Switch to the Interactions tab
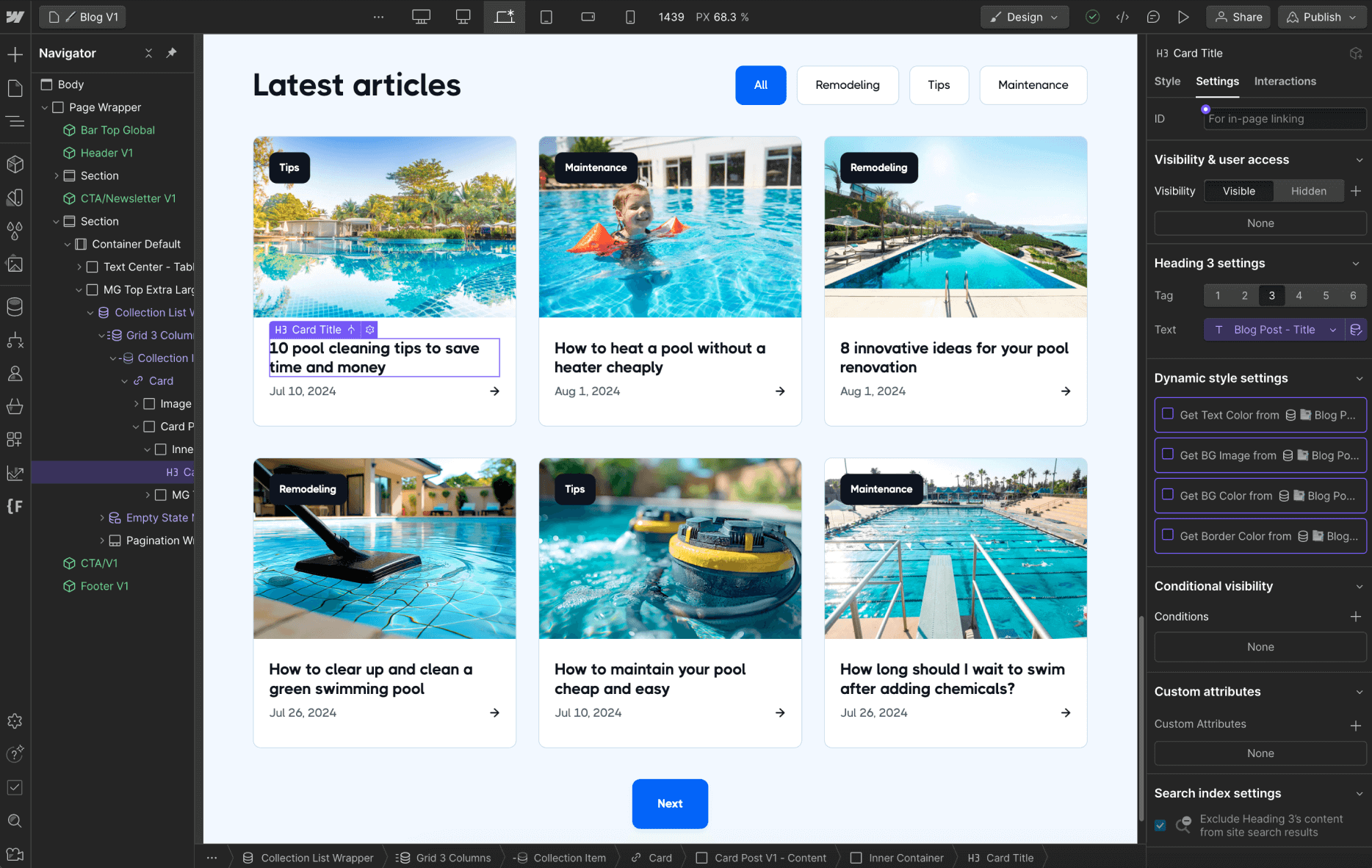1372x868 pixels. pyautogui.click(x=1285, y=82)
